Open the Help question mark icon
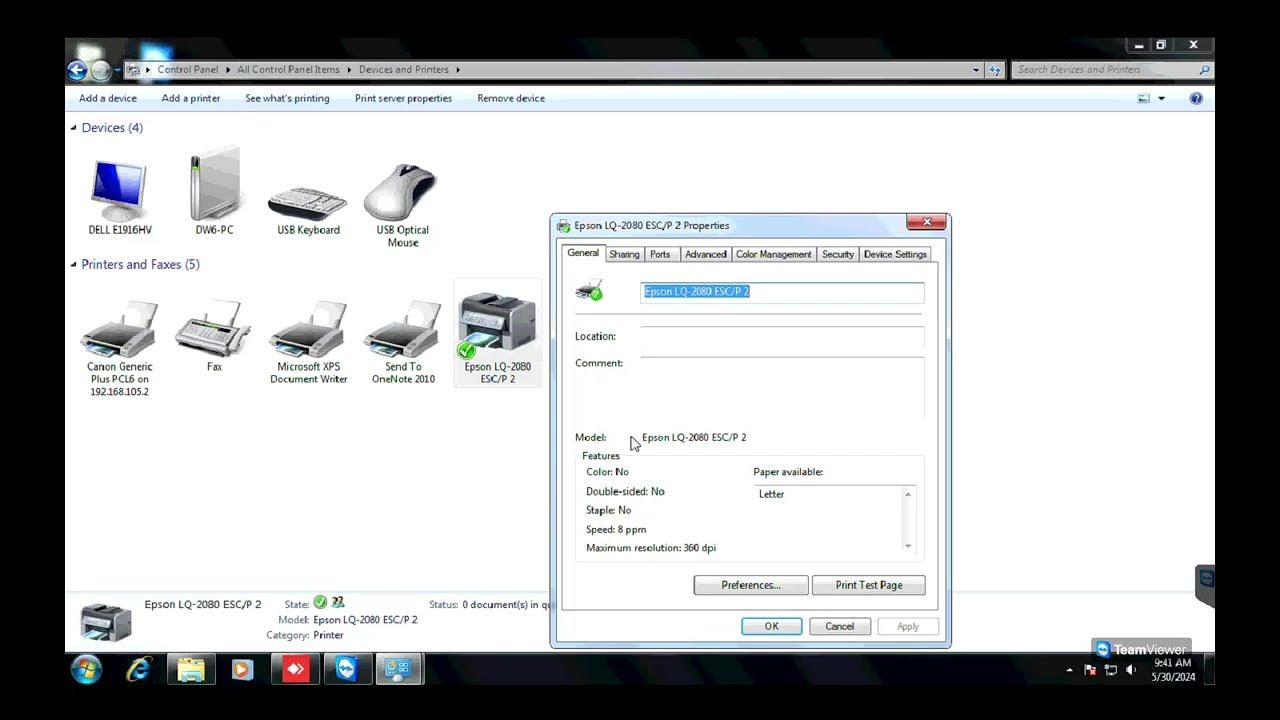The height and width of the screenshot is (720, 1280). coord(1196,98)
